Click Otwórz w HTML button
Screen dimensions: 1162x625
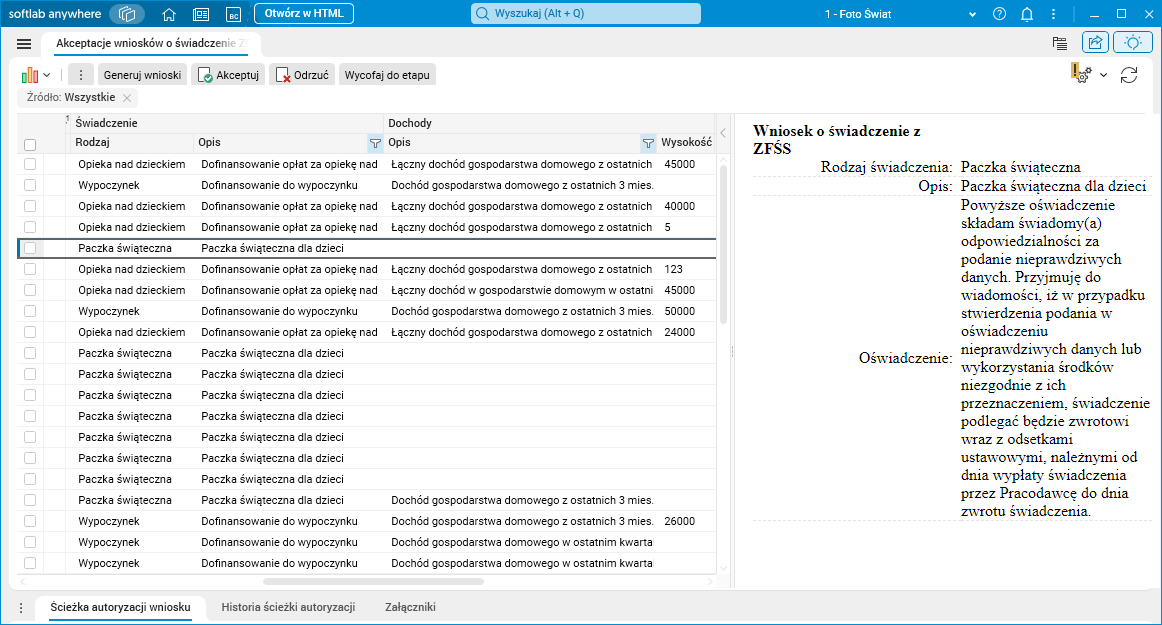tap(304, 13)
